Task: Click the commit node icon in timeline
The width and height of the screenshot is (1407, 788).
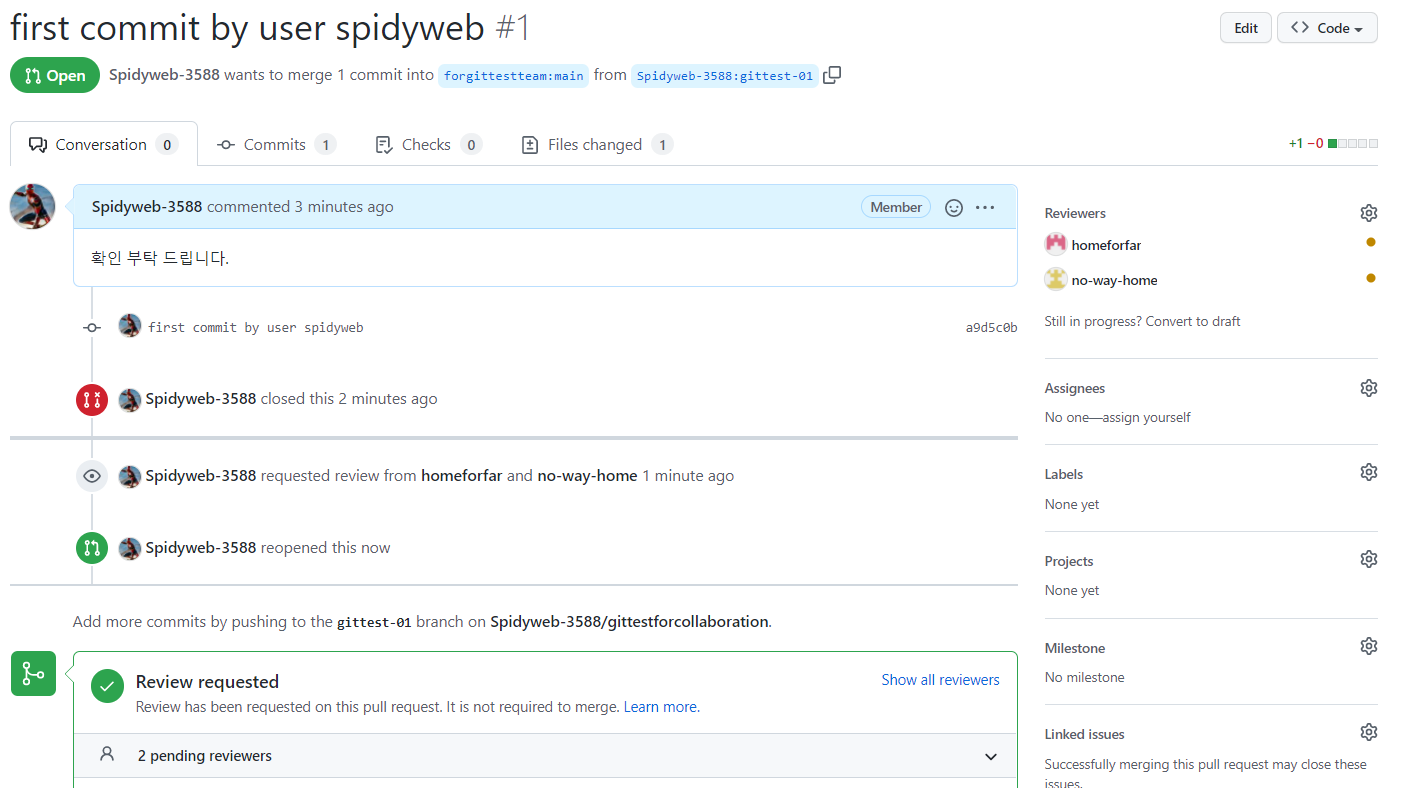Action: point(92,327)
